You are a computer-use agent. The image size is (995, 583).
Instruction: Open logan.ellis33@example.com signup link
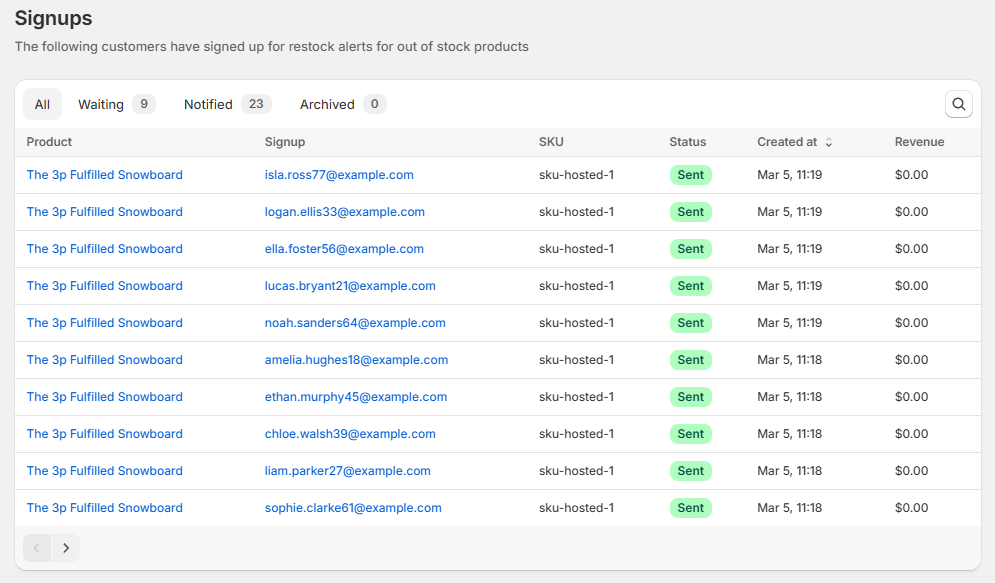(344, 212)
